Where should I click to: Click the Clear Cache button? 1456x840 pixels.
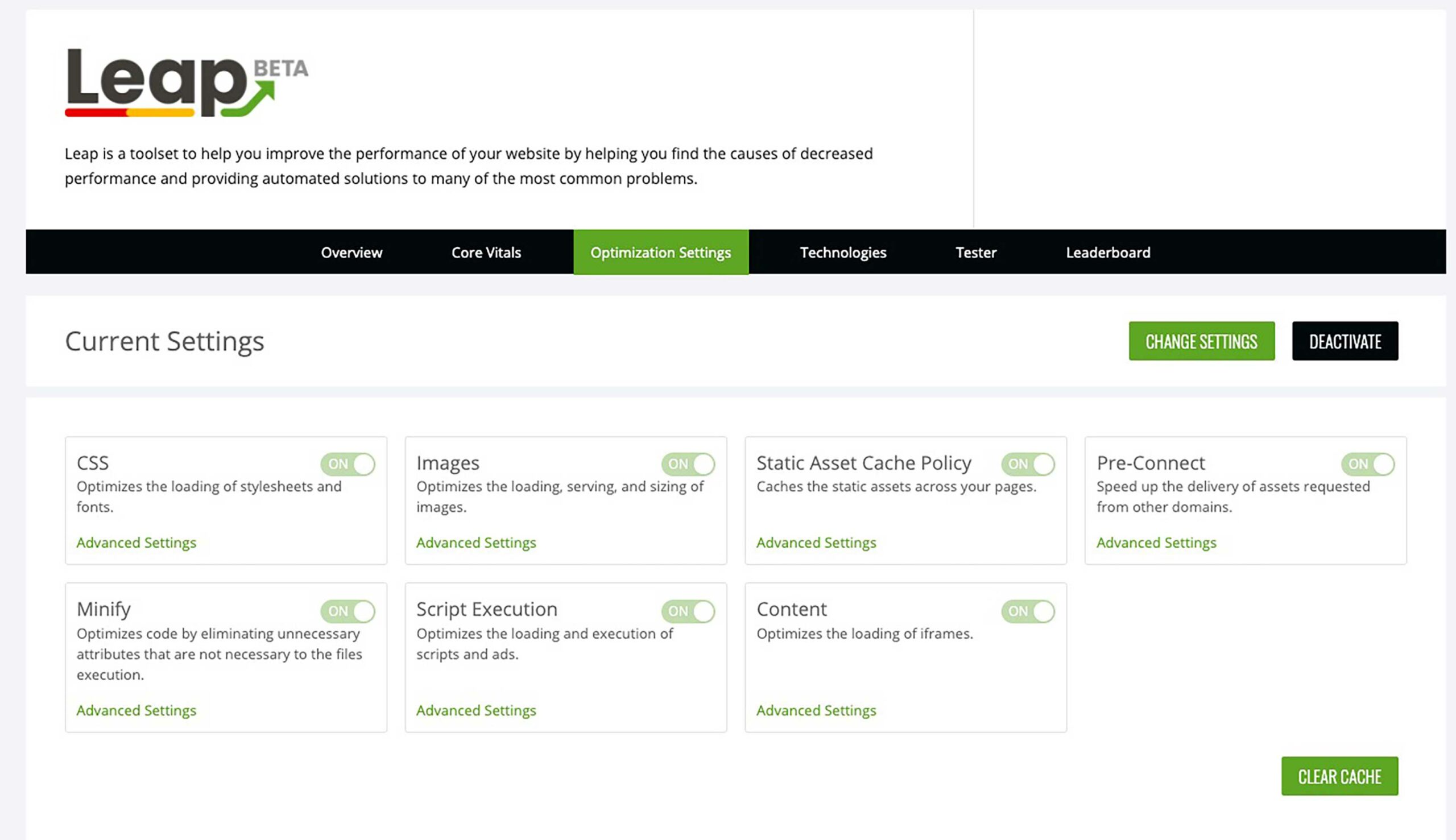(1339, 776)
